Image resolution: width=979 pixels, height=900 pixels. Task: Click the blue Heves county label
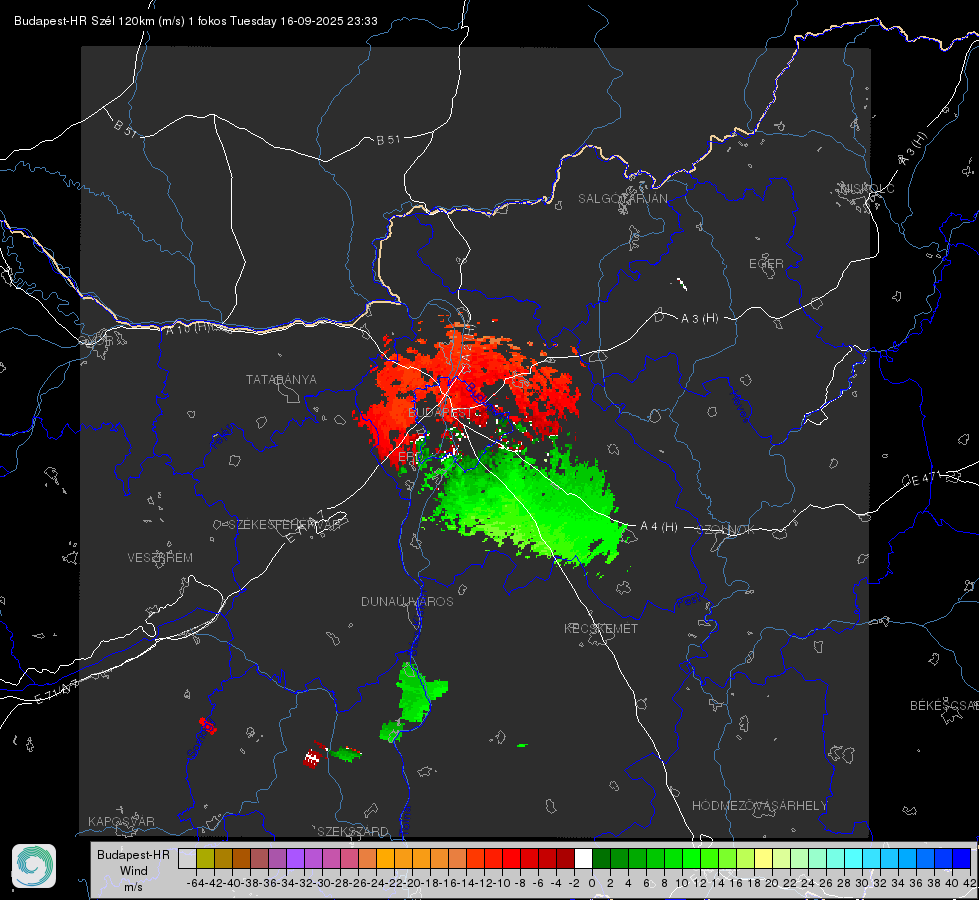(739, 407)
